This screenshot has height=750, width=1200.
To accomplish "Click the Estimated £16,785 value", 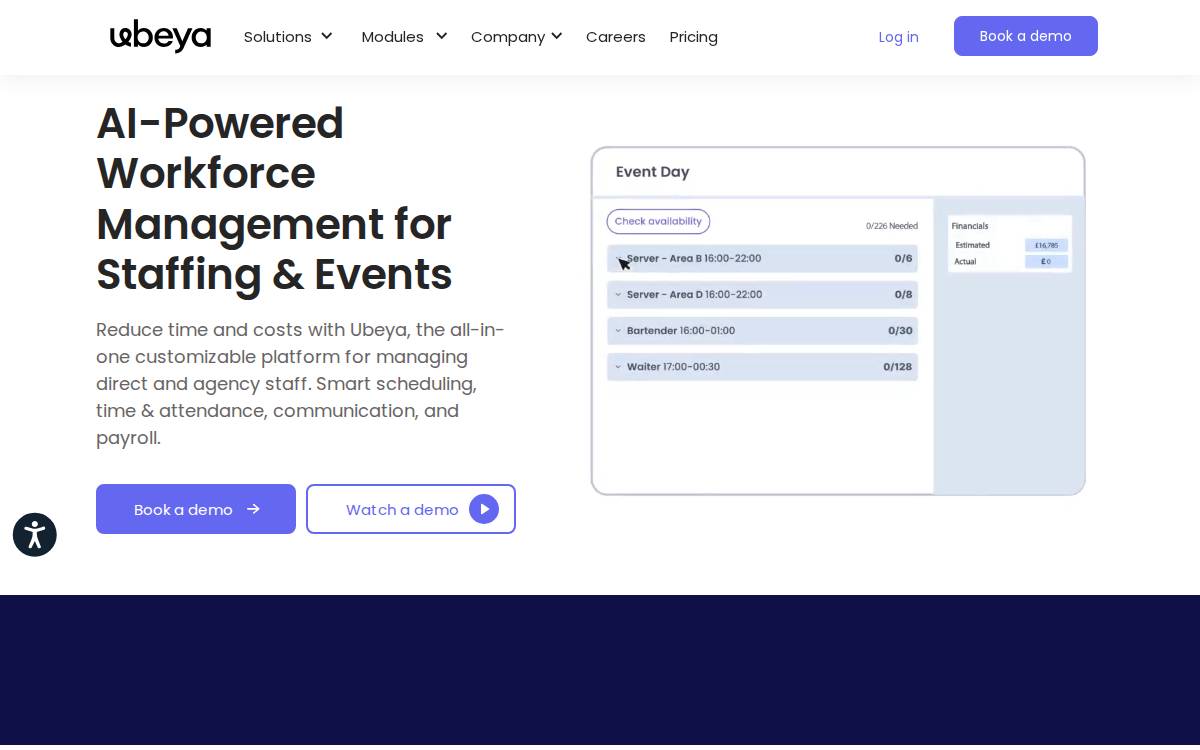I will coord(1047,245).
